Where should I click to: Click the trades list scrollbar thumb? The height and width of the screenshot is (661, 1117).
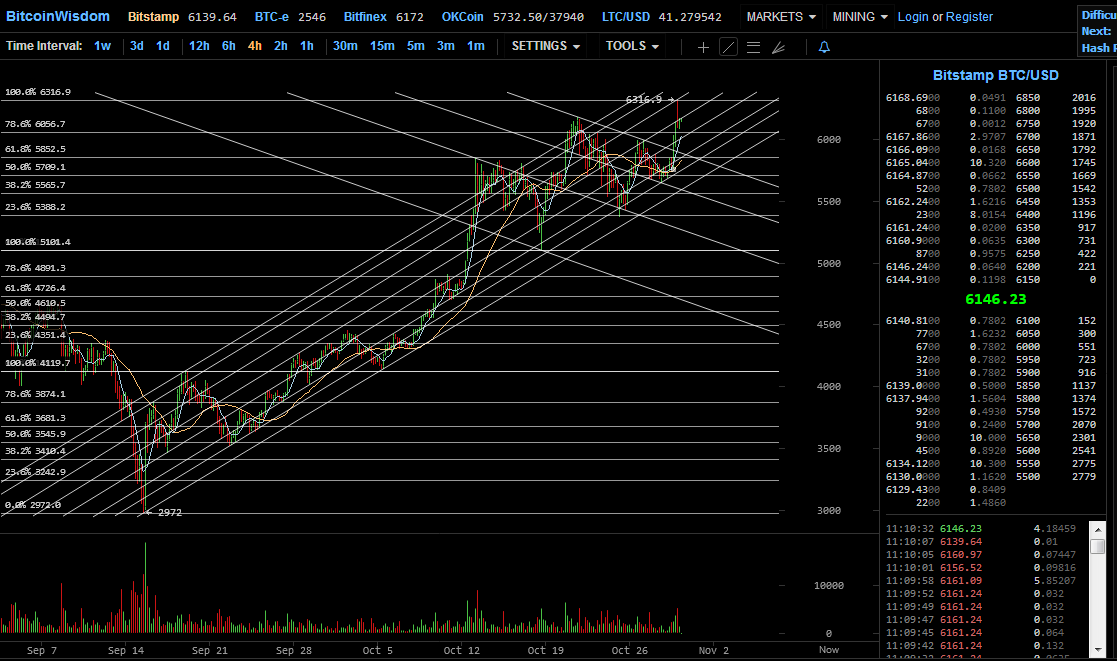pos(1098,546)
